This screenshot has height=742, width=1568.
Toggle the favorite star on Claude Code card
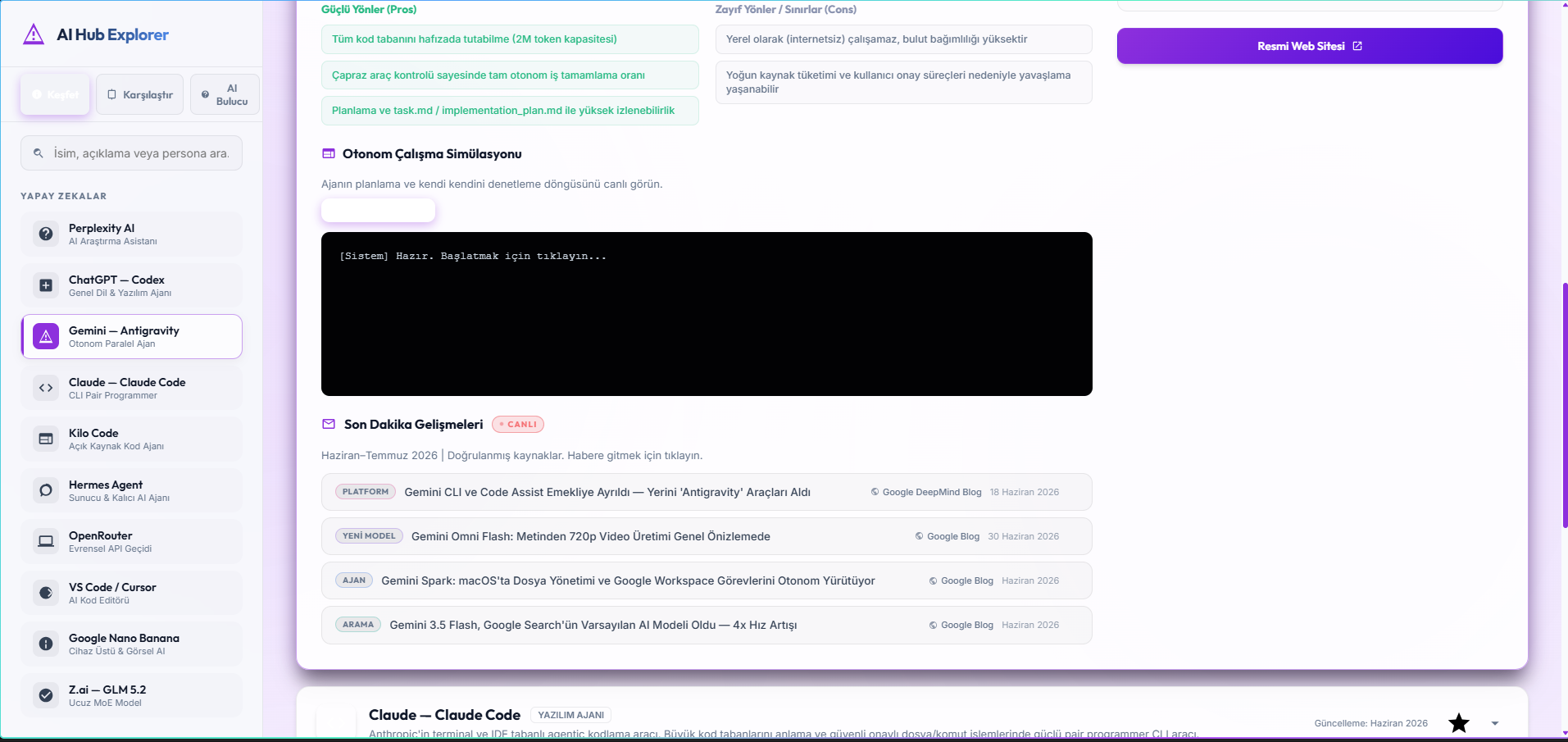tap(1459, 723)
